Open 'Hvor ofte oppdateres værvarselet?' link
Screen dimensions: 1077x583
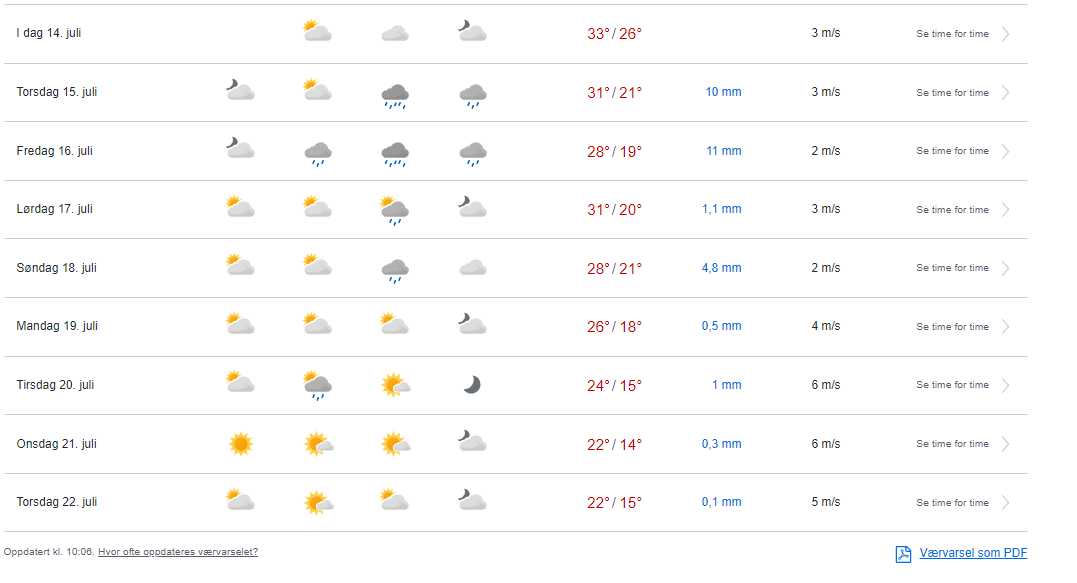[x=178, y=552]
